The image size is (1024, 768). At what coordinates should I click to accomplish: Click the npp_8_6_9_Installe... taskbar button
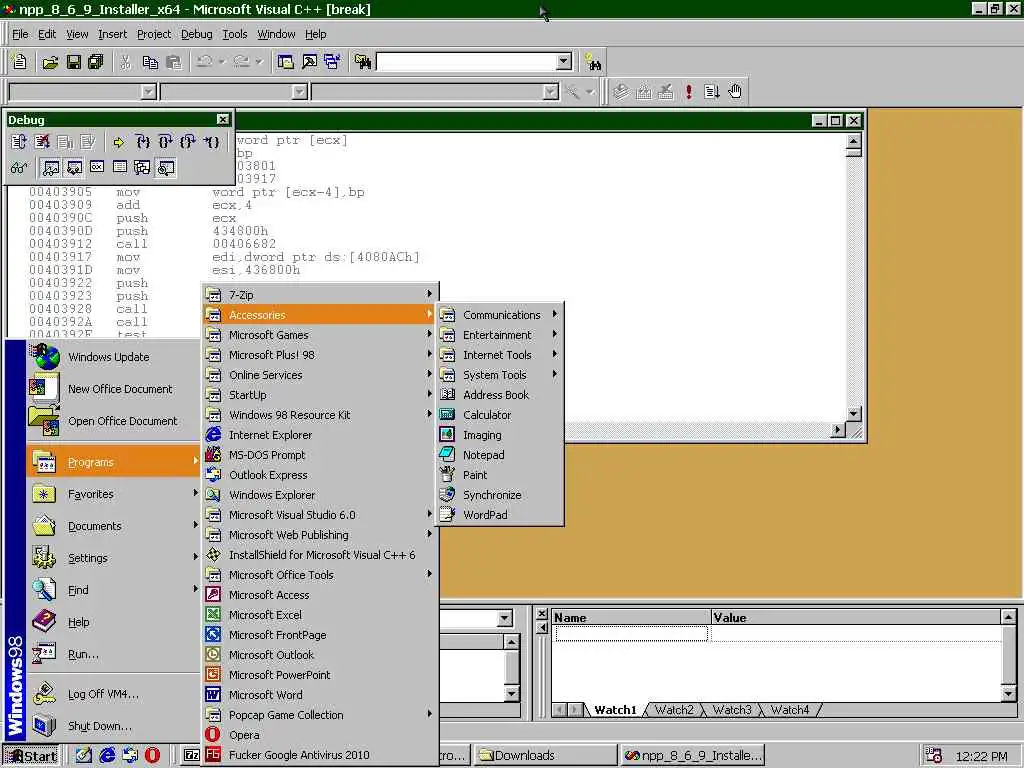(692, 756)
